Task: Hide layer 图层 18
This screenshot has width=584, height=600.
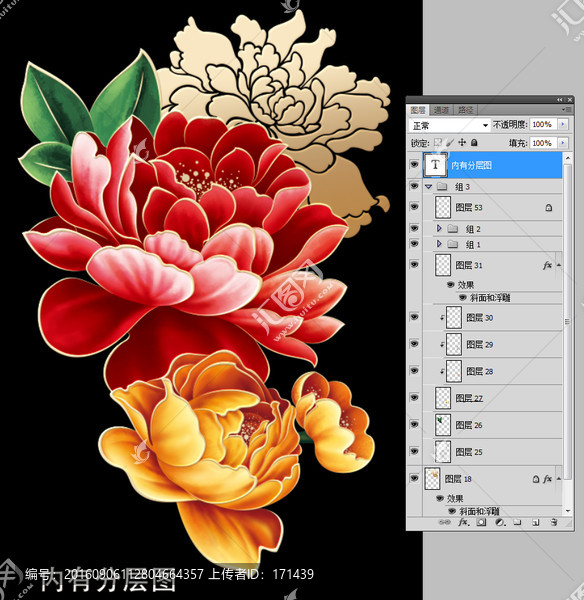Action: (x=414, y=478)
